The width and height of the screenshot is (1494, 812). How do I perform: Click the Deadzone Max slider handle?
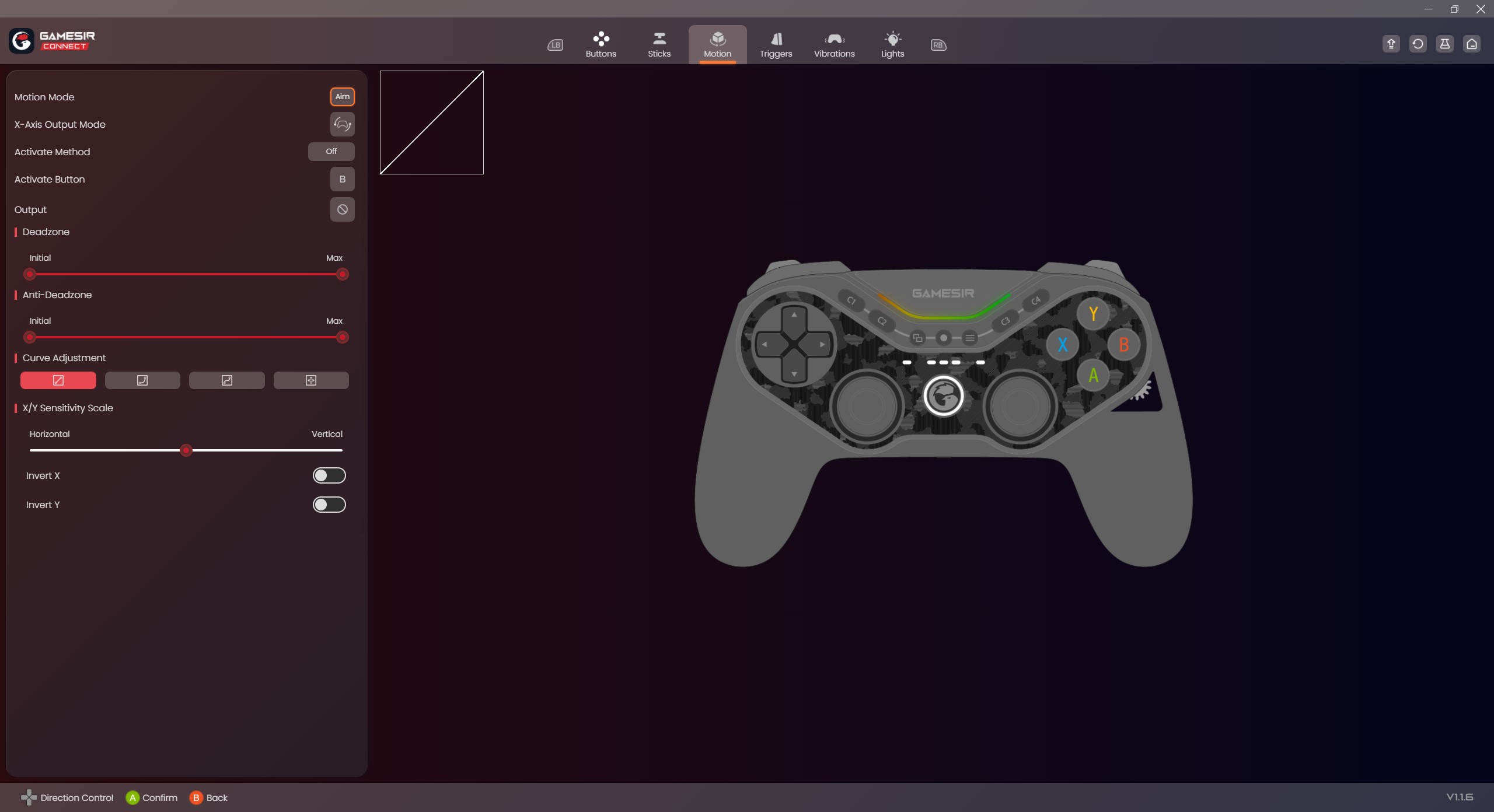343,274
